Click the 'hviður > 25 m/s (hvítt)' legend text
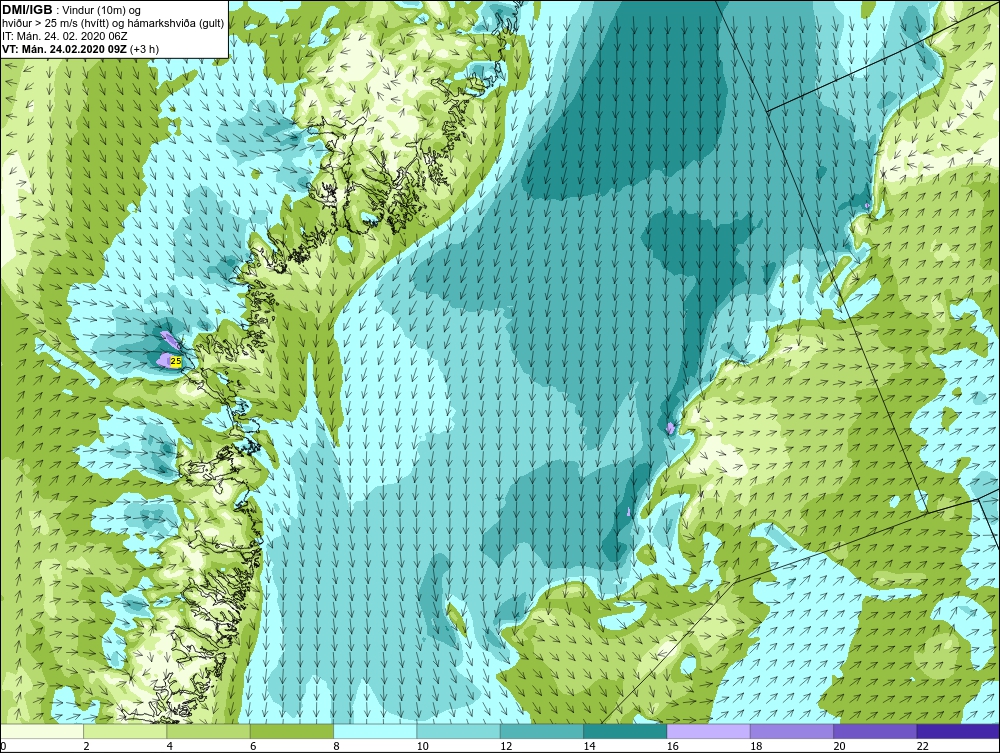The height and width of the screenshot is (753, 1000). pyautogui.click(x=53, y=24)
